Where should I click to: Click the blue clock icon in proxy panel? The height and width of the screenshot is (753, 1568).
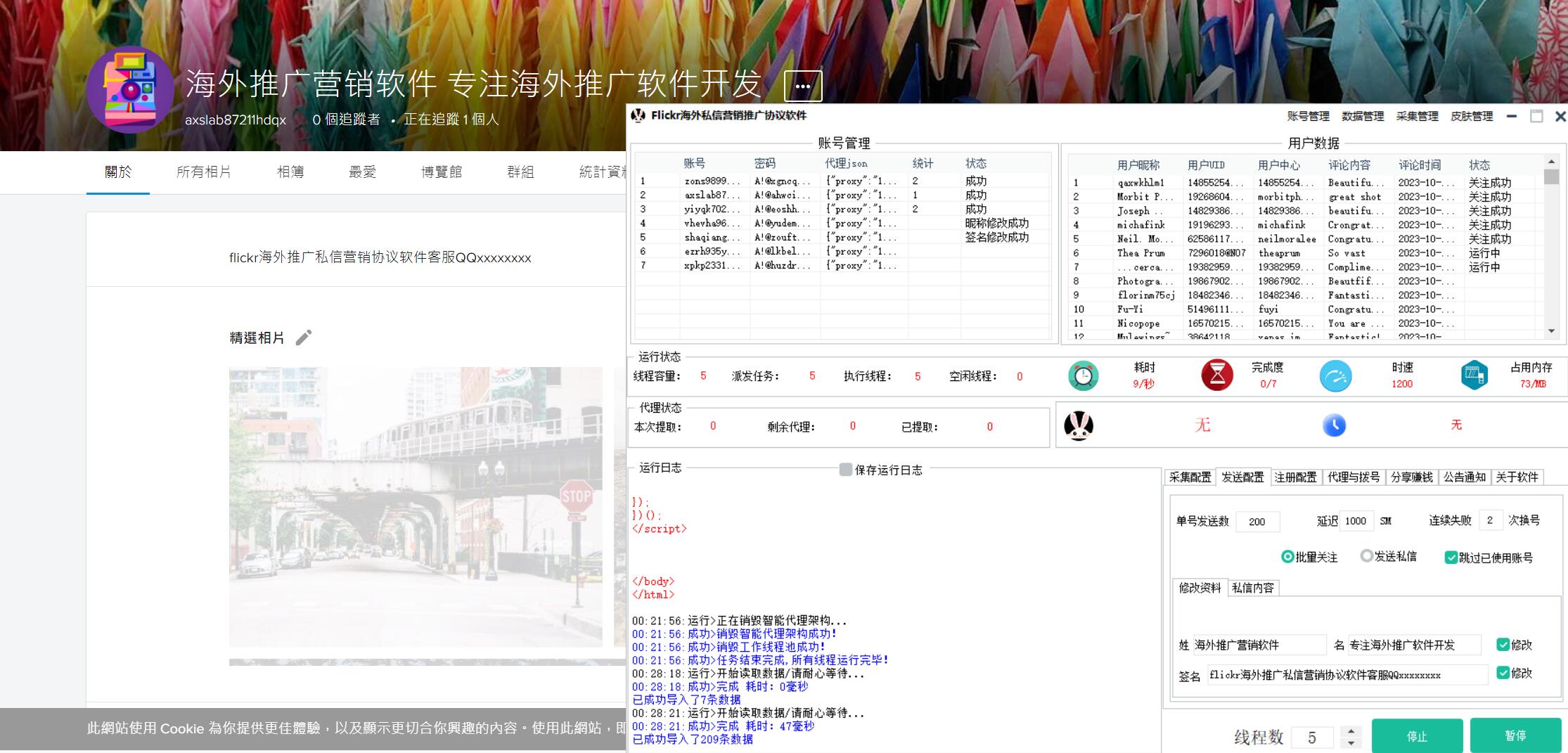click(x=1335, y=426)
